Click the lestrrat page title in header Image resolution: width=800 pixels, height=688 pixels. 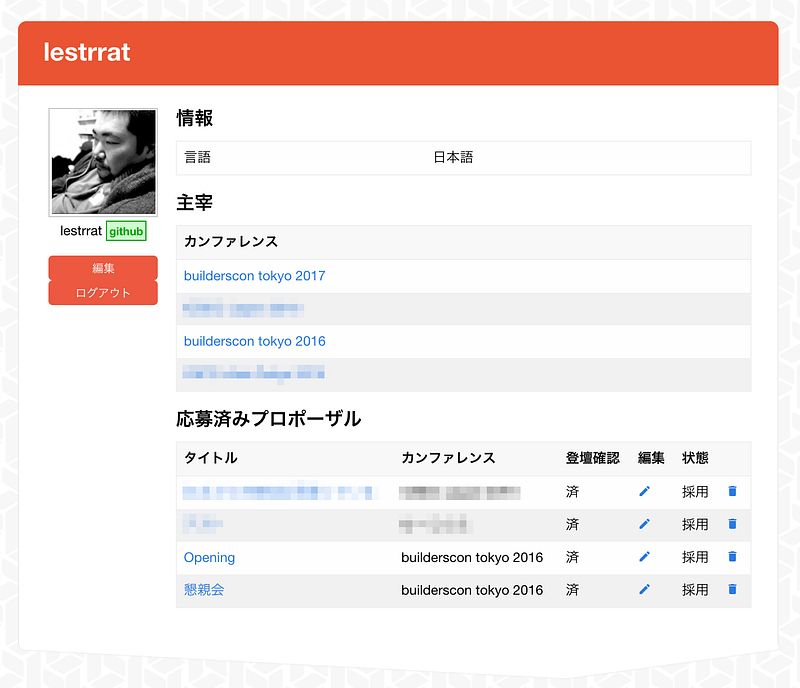click(x=87, y=52)
